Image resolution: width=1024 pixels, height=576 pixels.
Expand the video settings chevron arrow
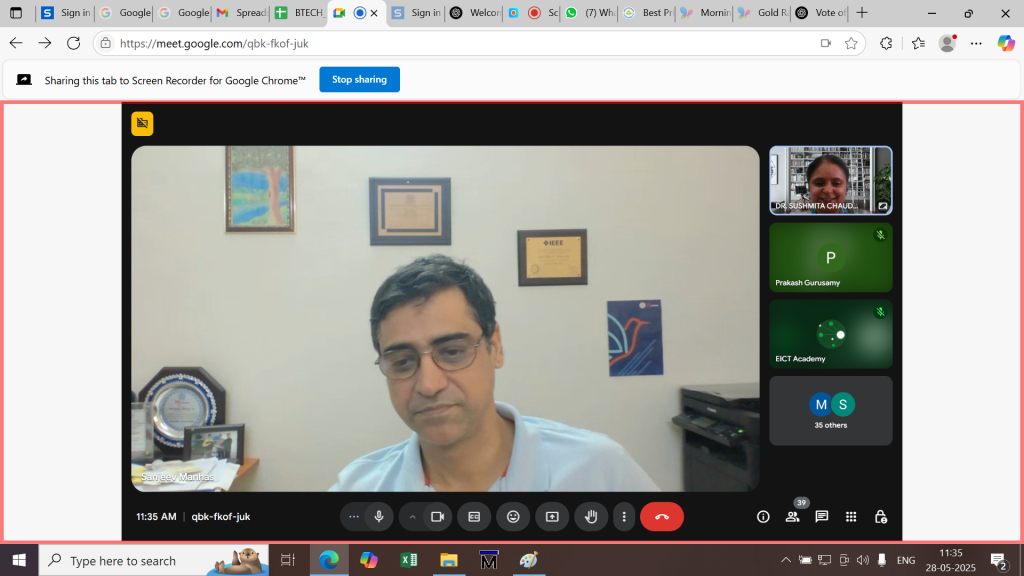point(412,517)
